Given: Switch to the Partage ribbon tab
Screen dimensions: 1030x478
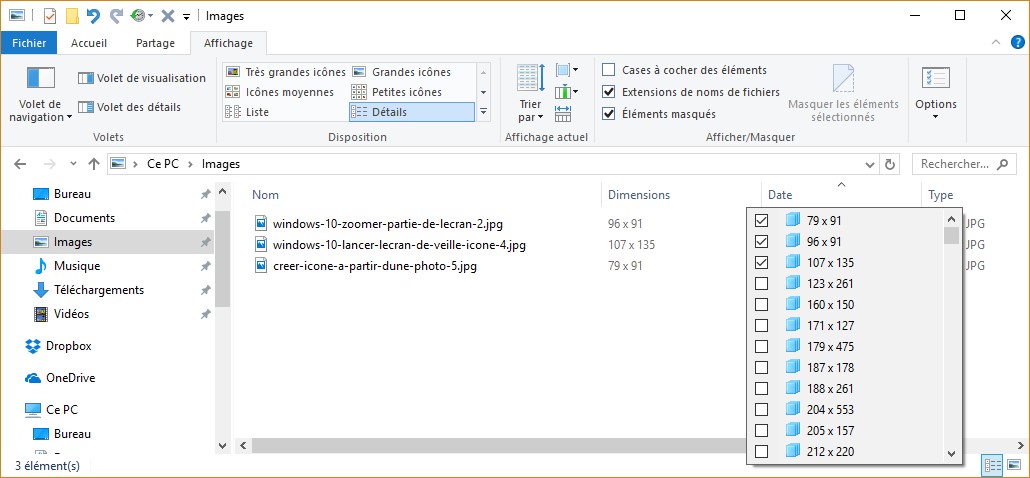Looking at the screenshot, I should 155,43.
